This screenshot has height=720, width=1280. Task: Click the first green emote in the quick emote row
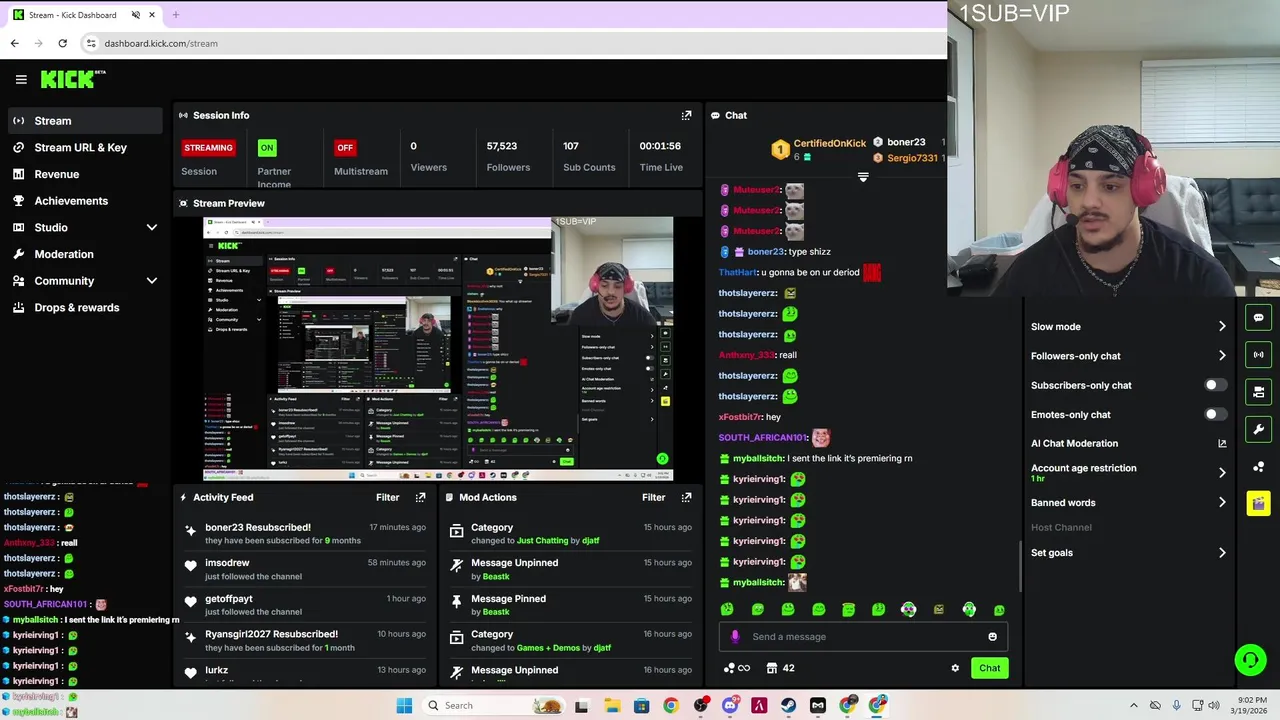click(727, 609)
